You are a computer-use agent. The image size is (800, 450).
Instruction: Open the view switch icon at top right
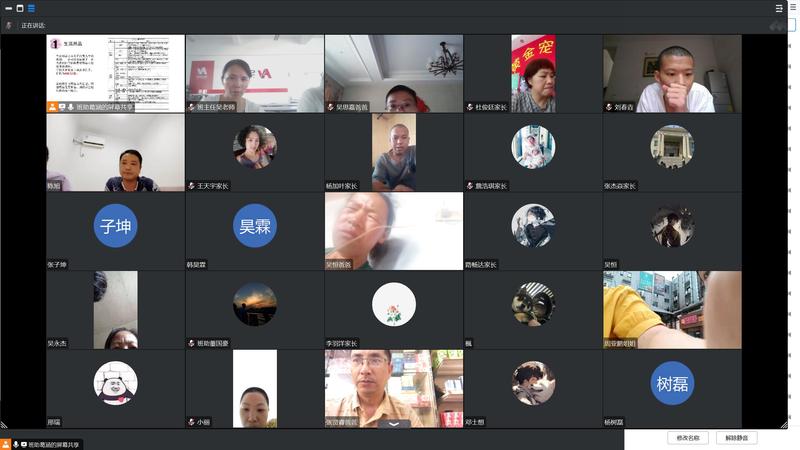pyautogui.click(x=778, y=8)
